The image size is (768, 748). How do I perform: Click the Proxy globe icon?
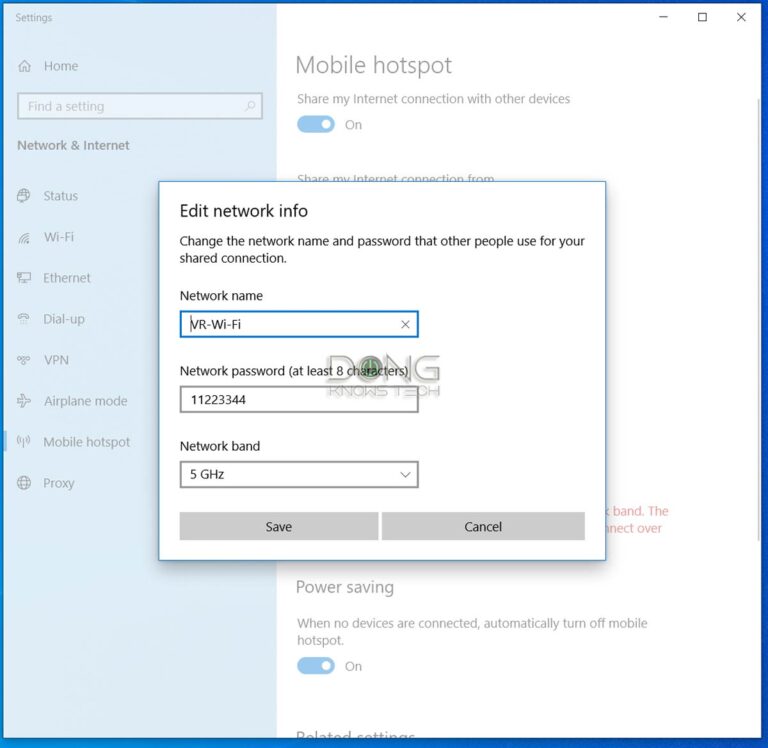[x=24, y=483]
